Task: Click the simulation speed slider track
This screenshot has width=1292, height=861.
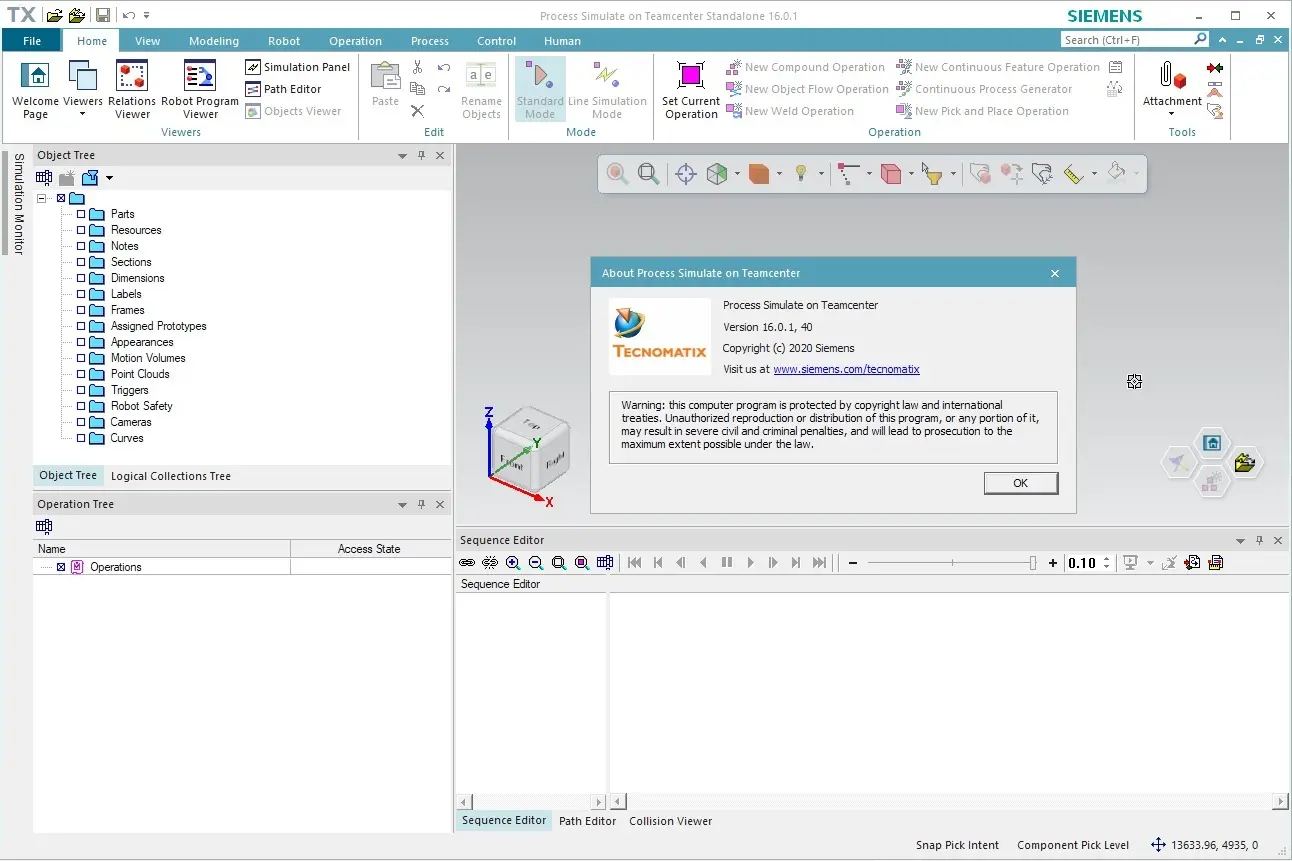Action: [x=950, y=563]
